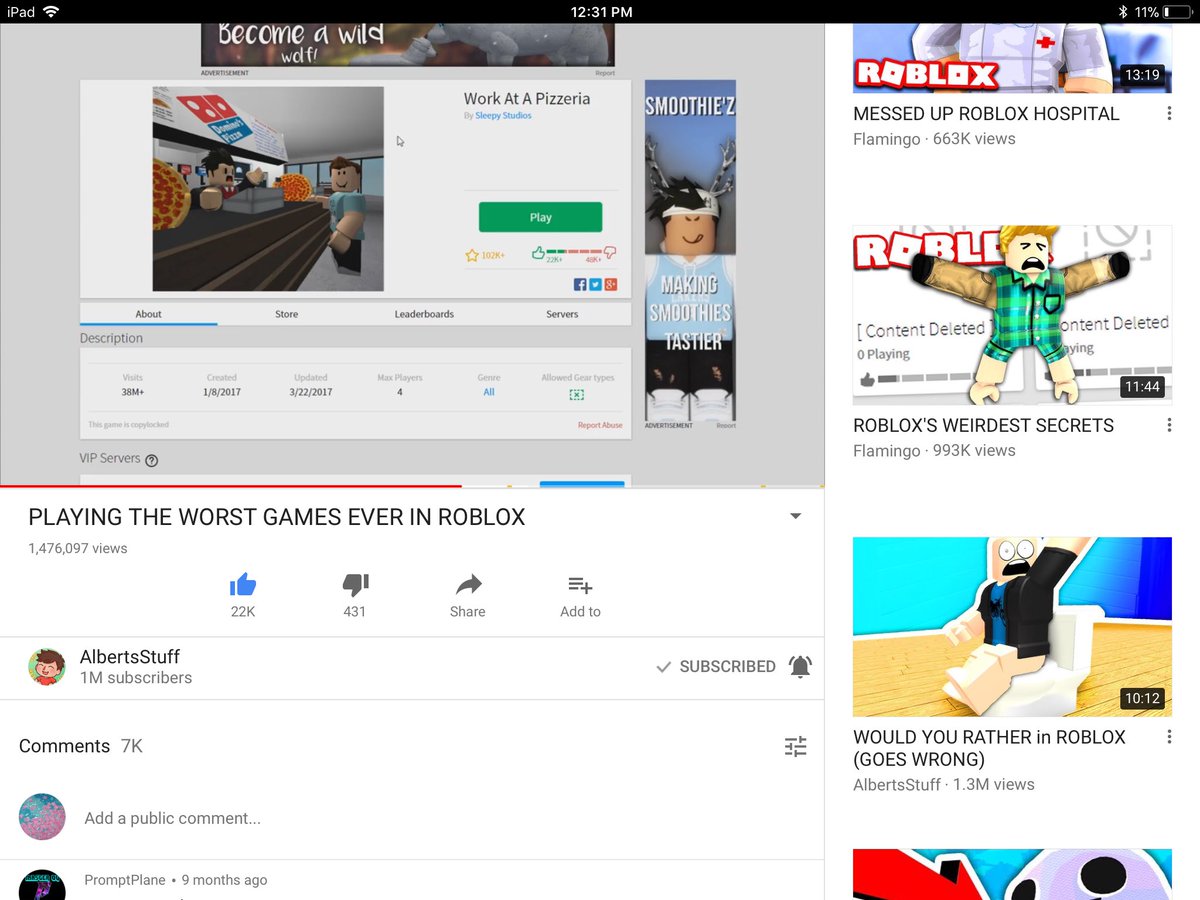The height and width of the screenshot is (900, 1200).
Task: Tap the Comments 7K header
Action: pyautogui.click(x=81, y=746)
